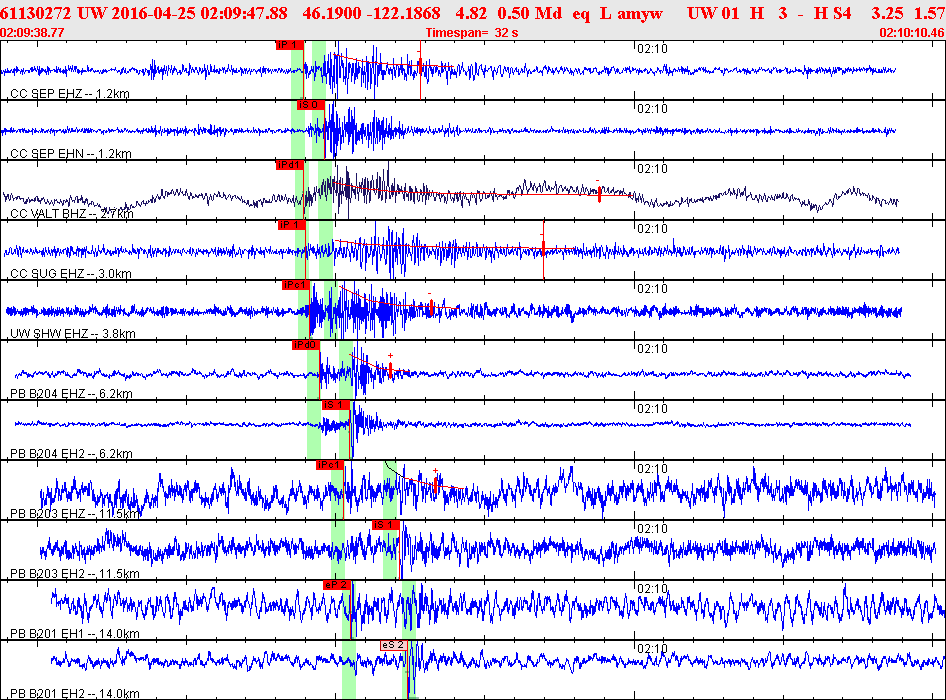Click the 02:10 time tick on UW SHW EHZ trace
This screenshot has height=700, width=946.
pos(652,289)
